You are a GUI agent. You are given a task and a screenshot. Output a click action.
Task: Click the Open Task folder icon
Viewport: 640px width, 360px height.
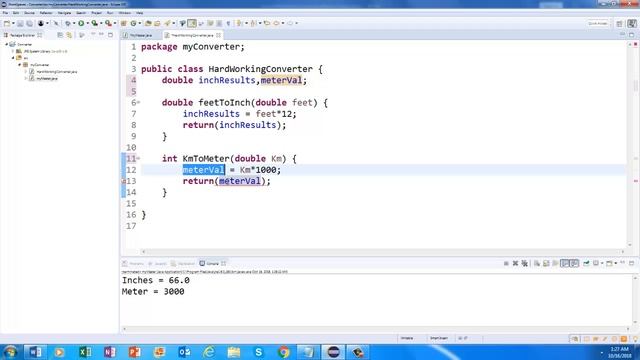157,23
